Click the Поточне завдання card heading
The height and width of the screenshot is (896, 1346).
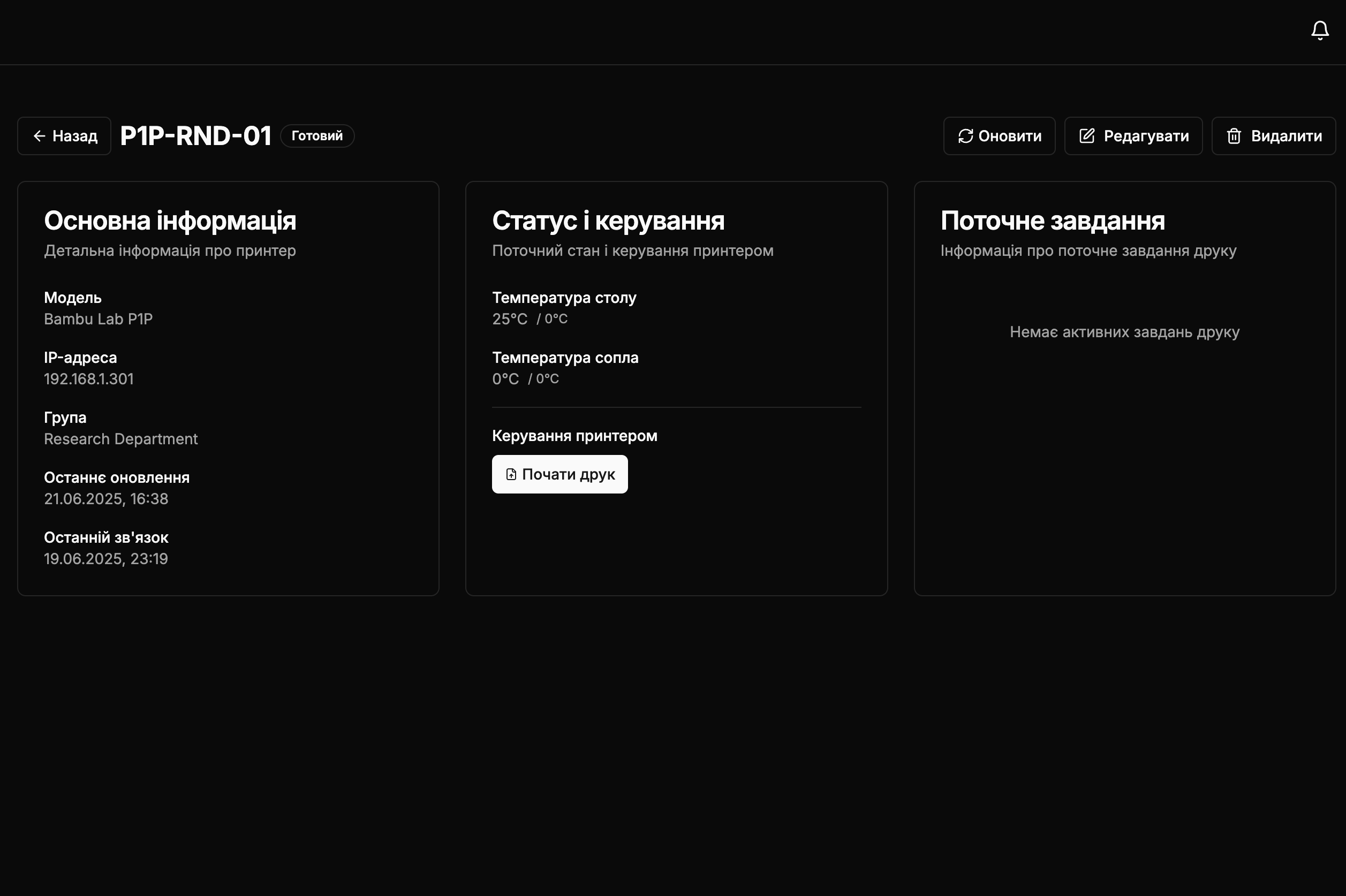pyautogui.click(x=1052, y=221)
